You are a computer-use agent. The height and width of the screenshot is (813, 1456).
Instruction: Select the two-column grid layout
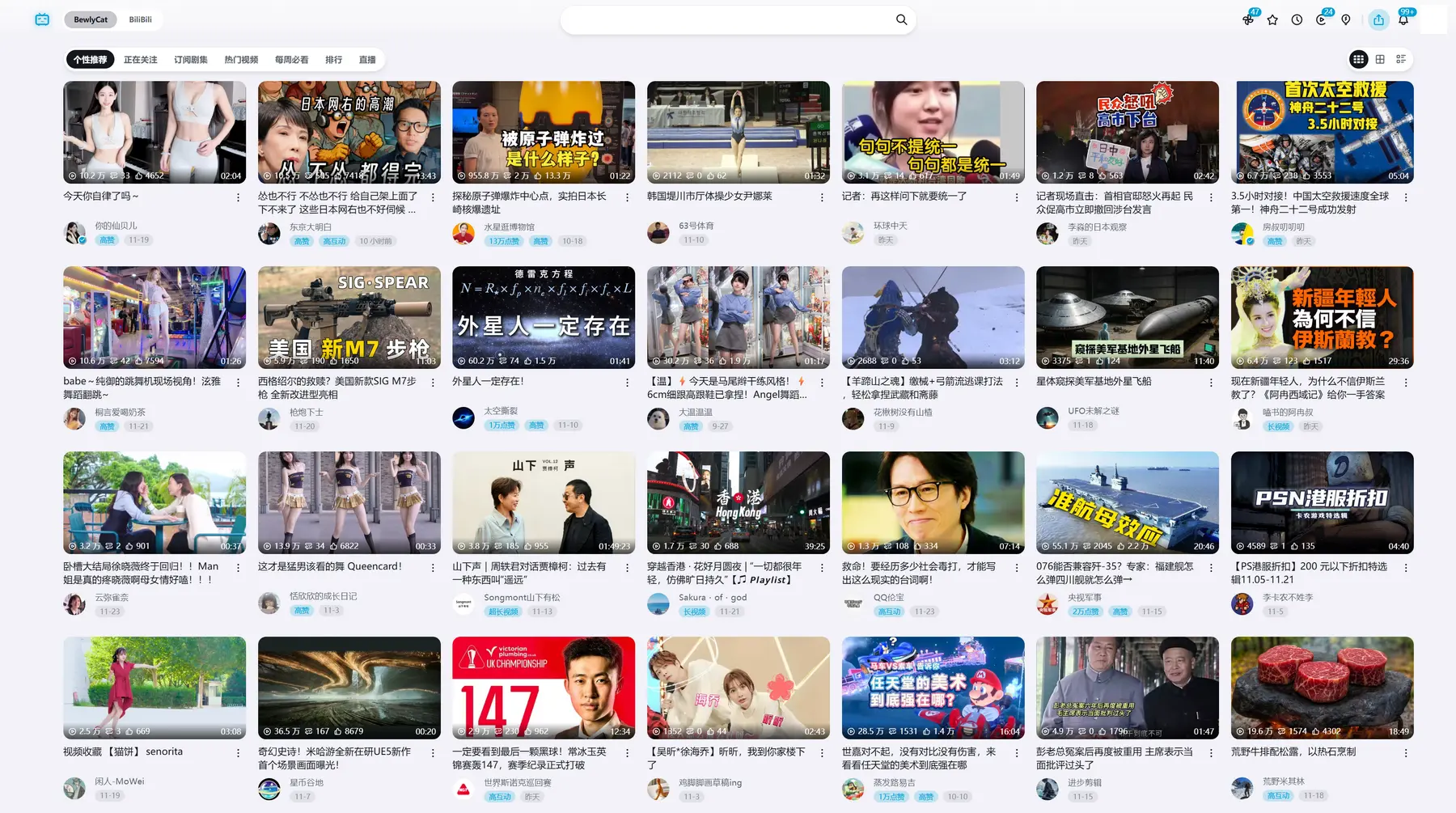[x=1380, y=59]
